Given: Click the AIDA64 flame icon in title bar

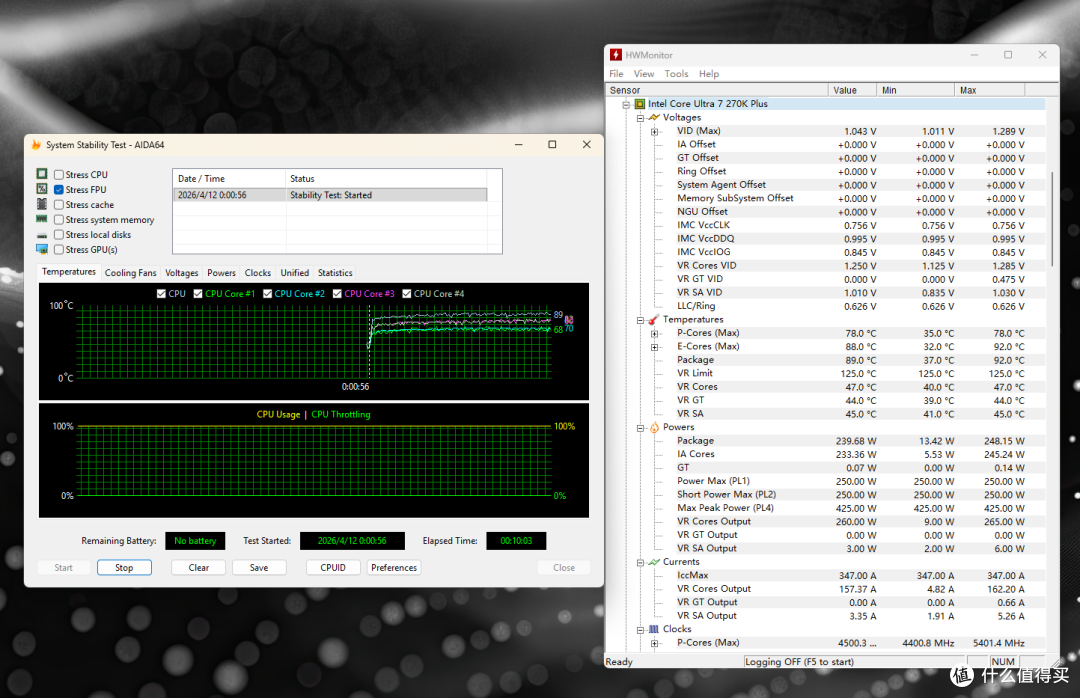Looking at the screenshot, I should coord(36,145).
